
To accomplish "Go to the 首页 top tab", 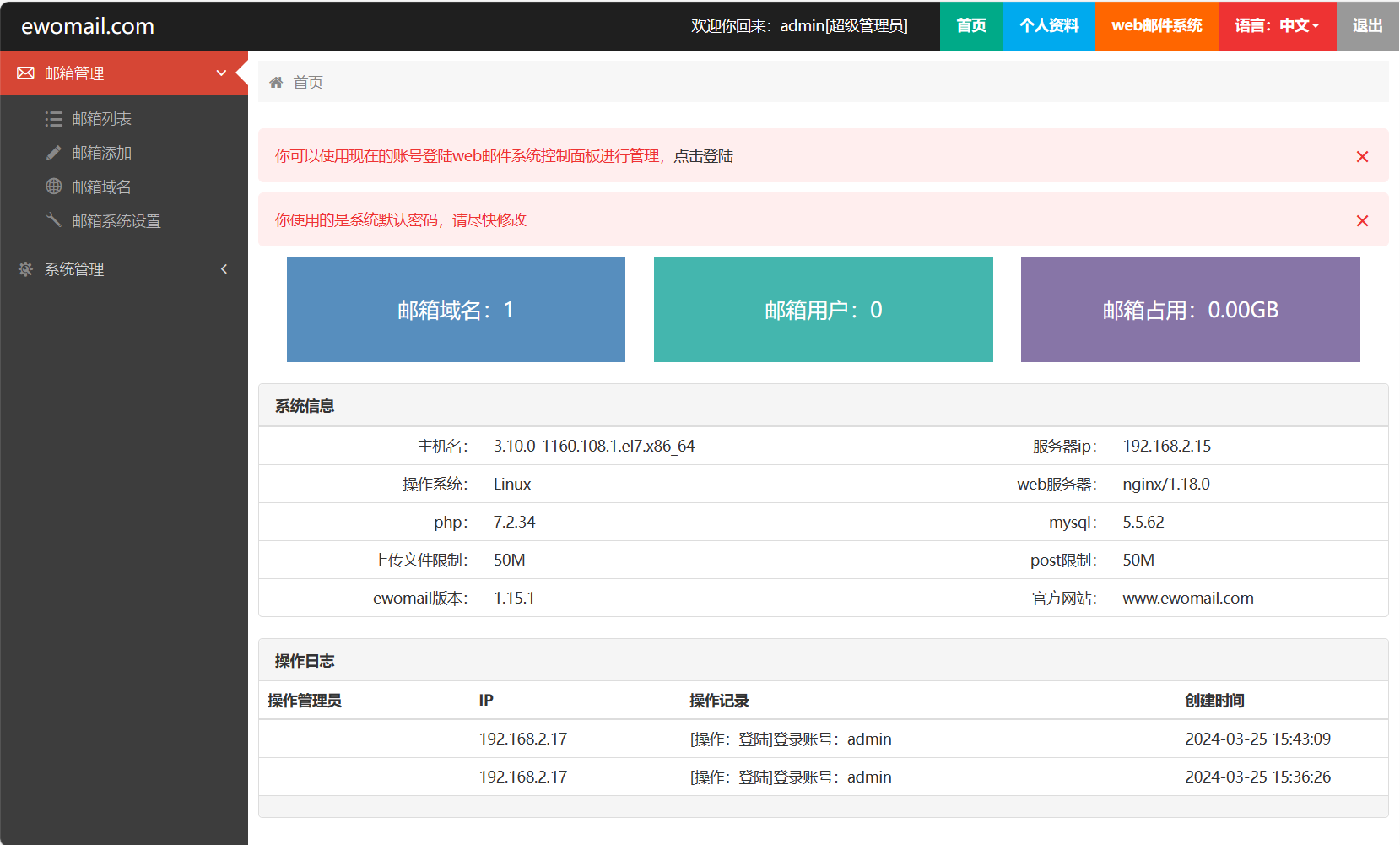I will [x=970, y=26].
